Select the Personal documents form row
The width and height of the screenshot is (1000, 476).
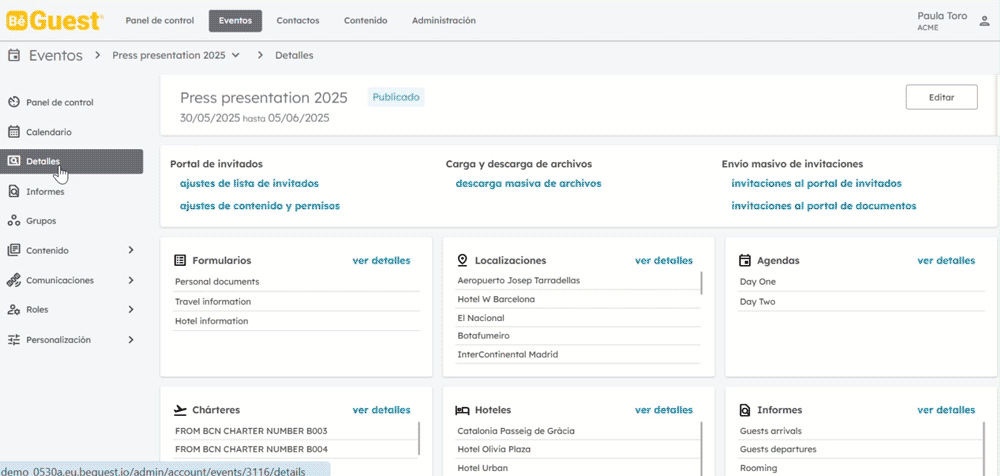click(x=297, y=281)
